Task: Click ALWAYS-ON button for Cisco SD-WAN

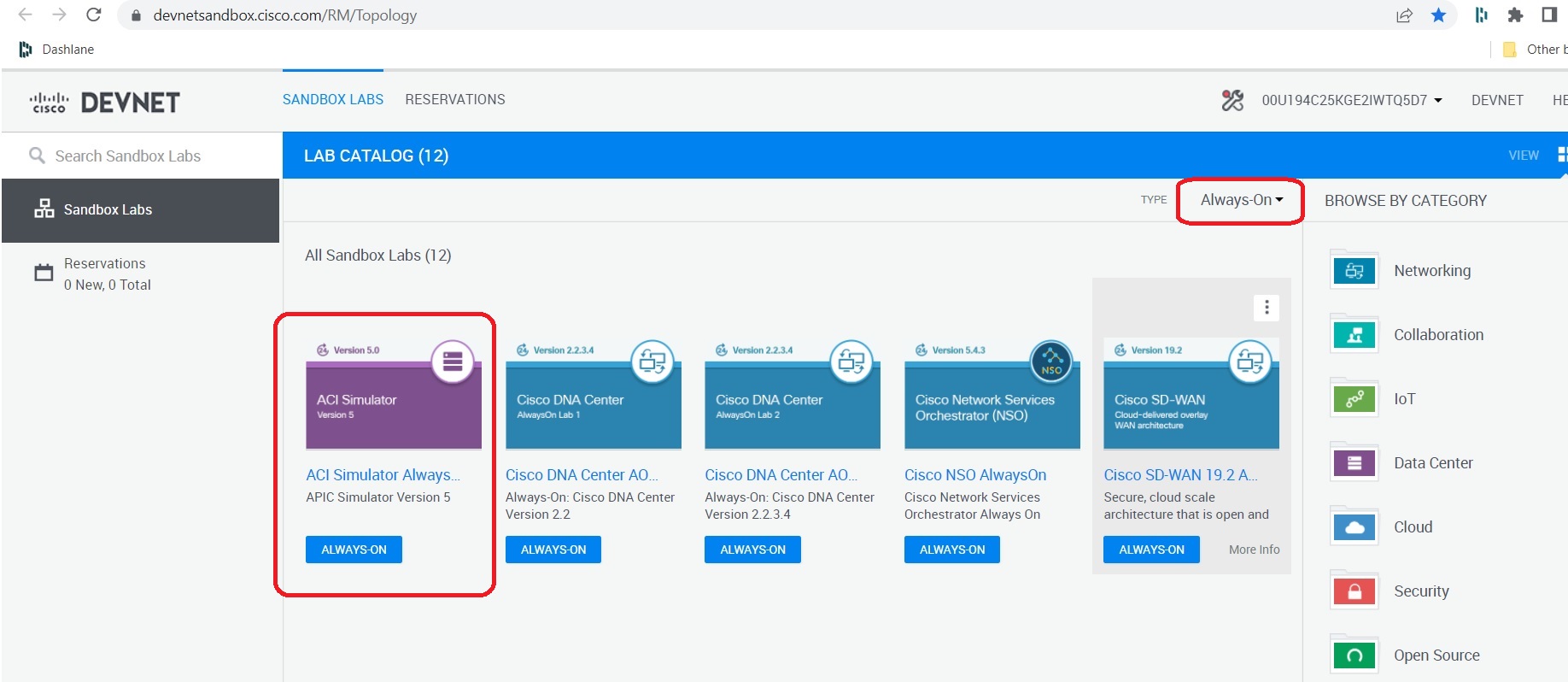Action: (1151, 550)
